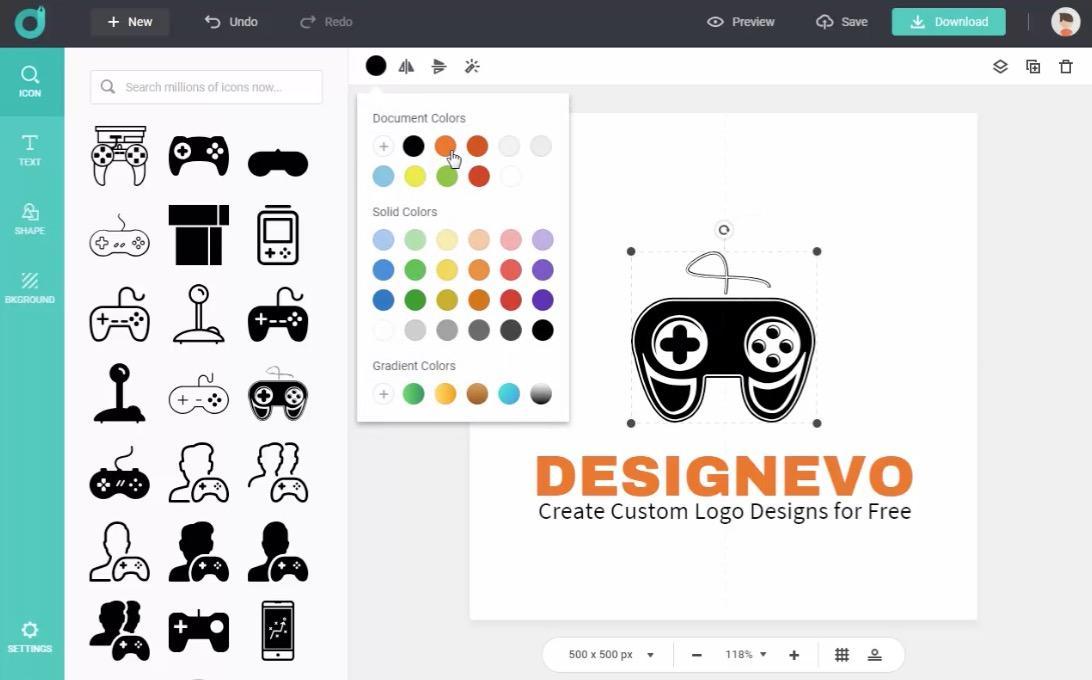Image resolution: width=1092 pixels, height=680 pixels.
Task: Select the Flip Horizontal icon
Action: [x=406, y=66]
